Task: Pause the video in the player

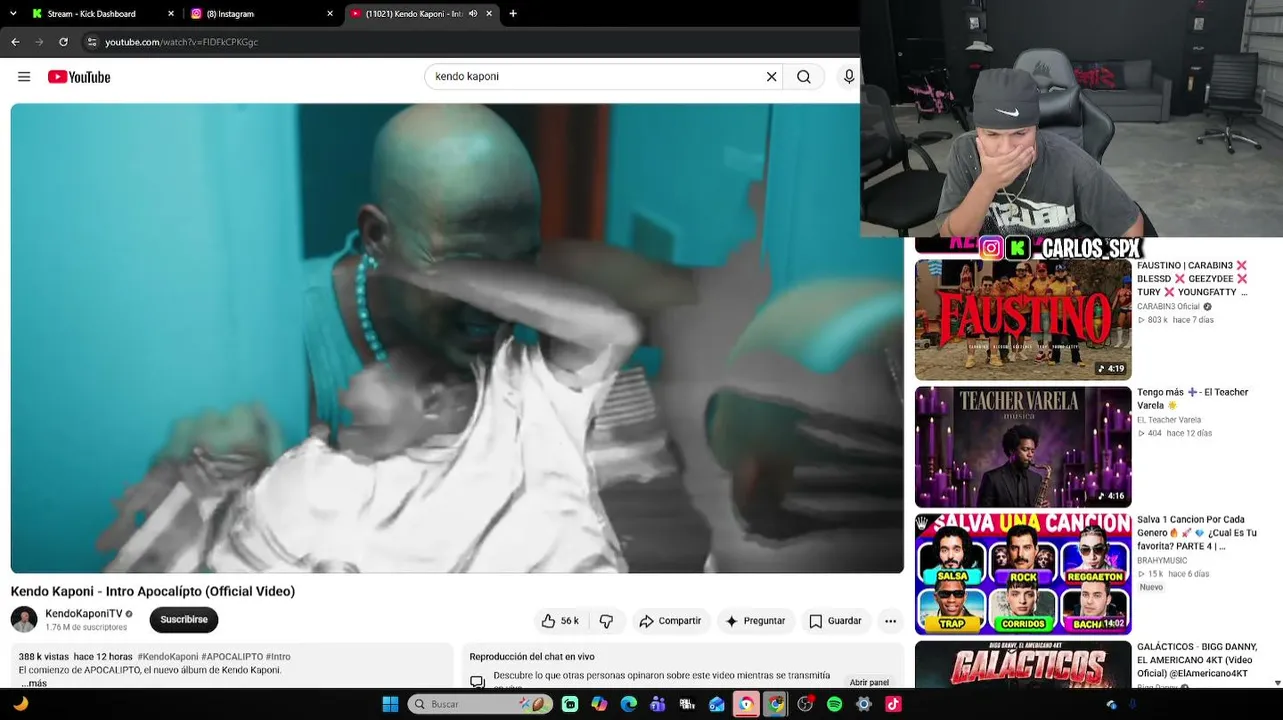Action: 457,338
